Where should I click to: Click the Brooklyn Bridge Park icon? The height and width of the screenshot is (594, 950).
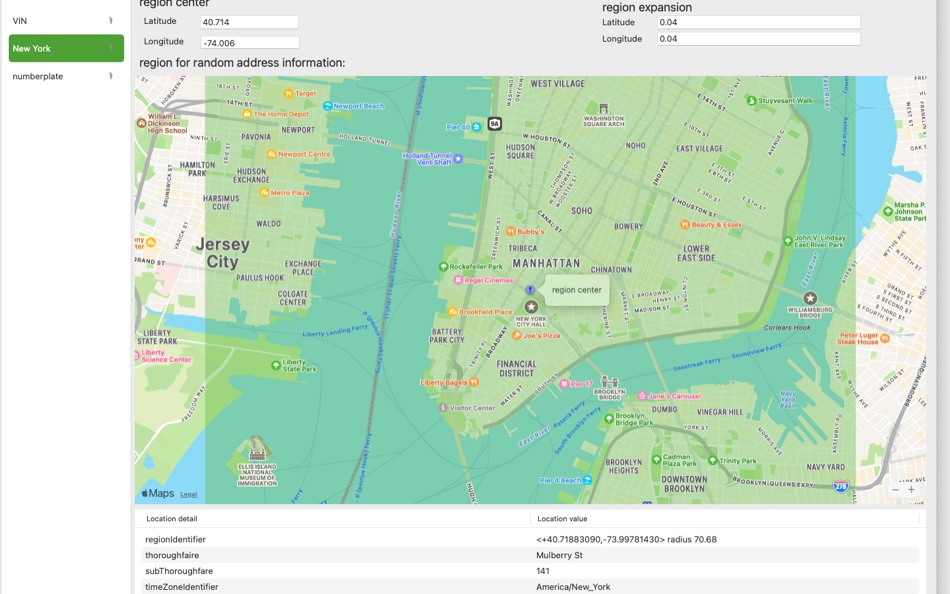pos(608,419)
